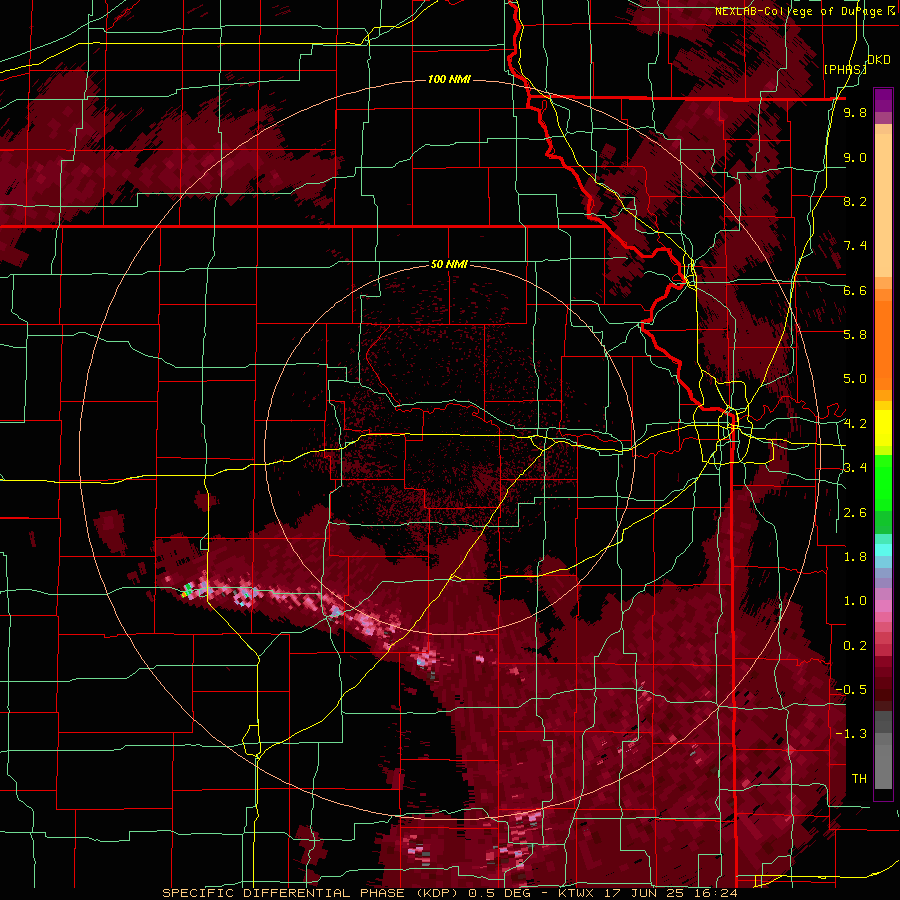Click the 6.6 value on the color scale
This screenshot has height=900, width=900.
coord(855,290)
